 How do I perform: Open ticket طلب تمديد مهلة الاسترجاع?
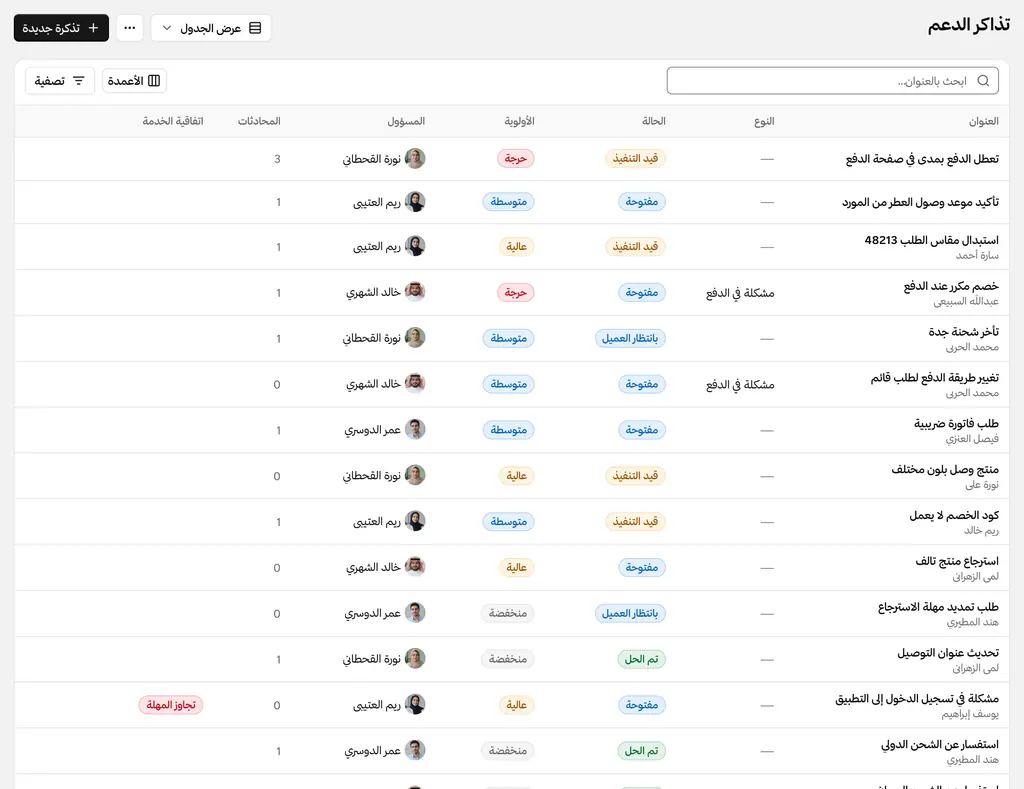click(938, 607)
